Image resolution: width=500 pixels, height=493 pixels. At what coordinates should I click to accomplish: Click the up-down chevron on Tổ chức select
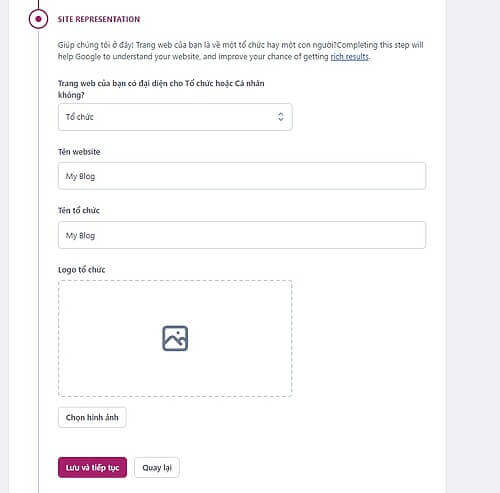click(281, 117)
